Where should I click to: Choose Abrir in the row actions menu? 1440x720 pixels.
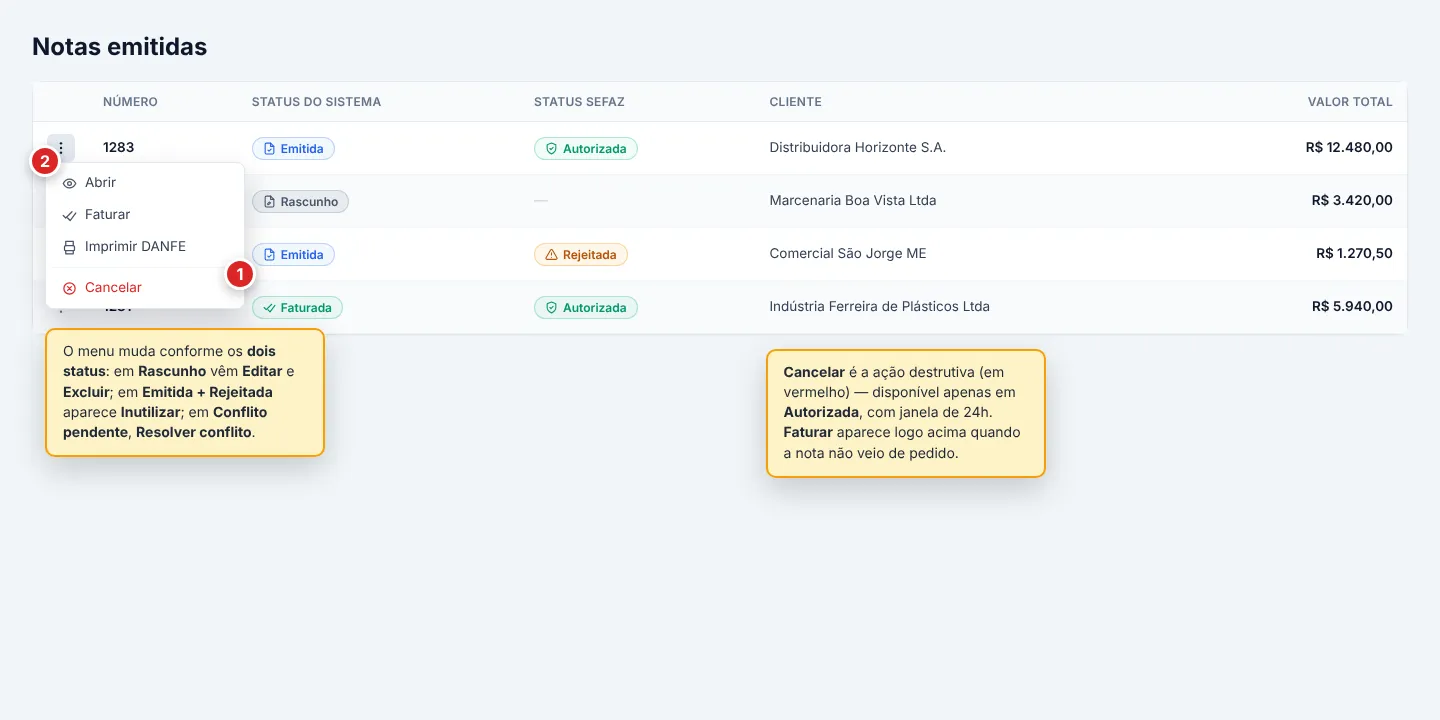145,183
